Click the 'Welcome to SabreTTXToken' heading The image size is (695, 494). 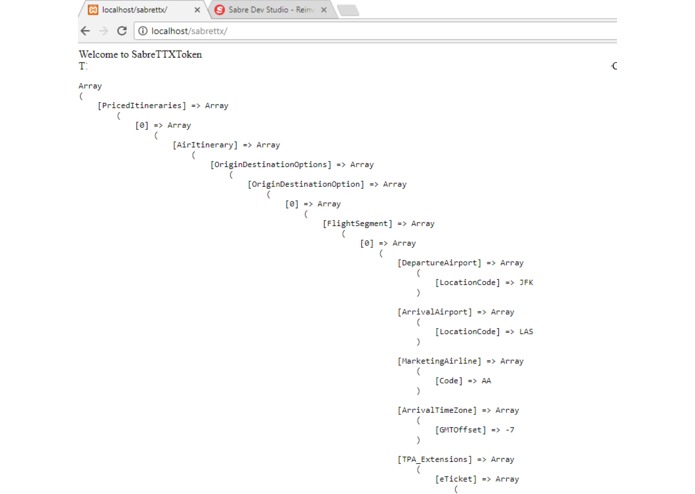tap(140, 54)
